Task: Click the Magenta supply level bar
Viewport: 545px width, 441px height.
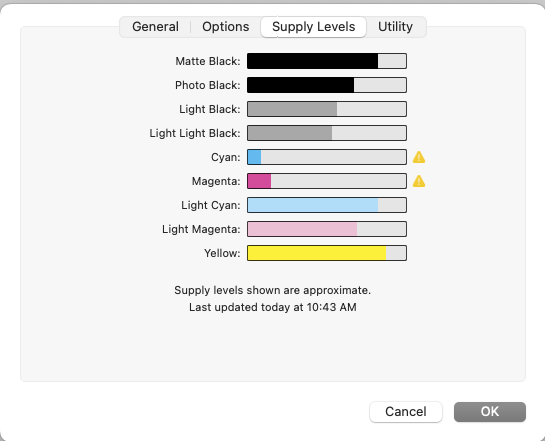Action: click(x=327, y=181)
